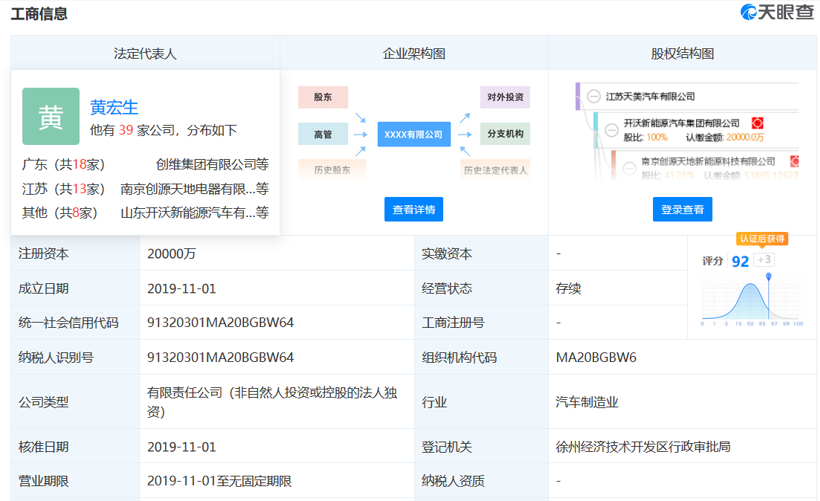Click 91320301MA20BGBW64 credit code value
The height and width of the screenshot is (501, 820).
(220, 323)
